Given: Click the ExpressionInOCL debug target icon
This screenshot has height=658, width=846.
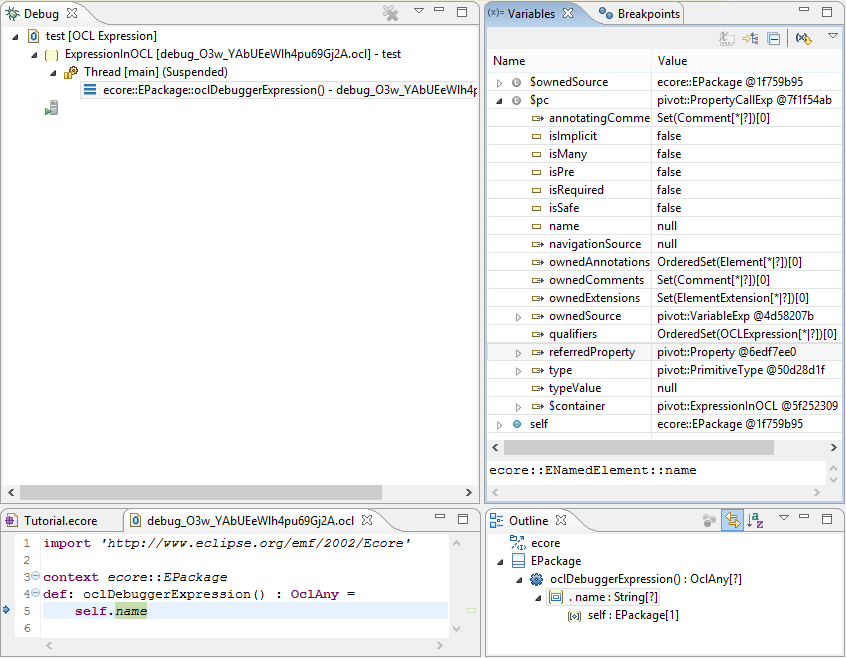Looking at the screenshot, I should click(x=52, y=54).
